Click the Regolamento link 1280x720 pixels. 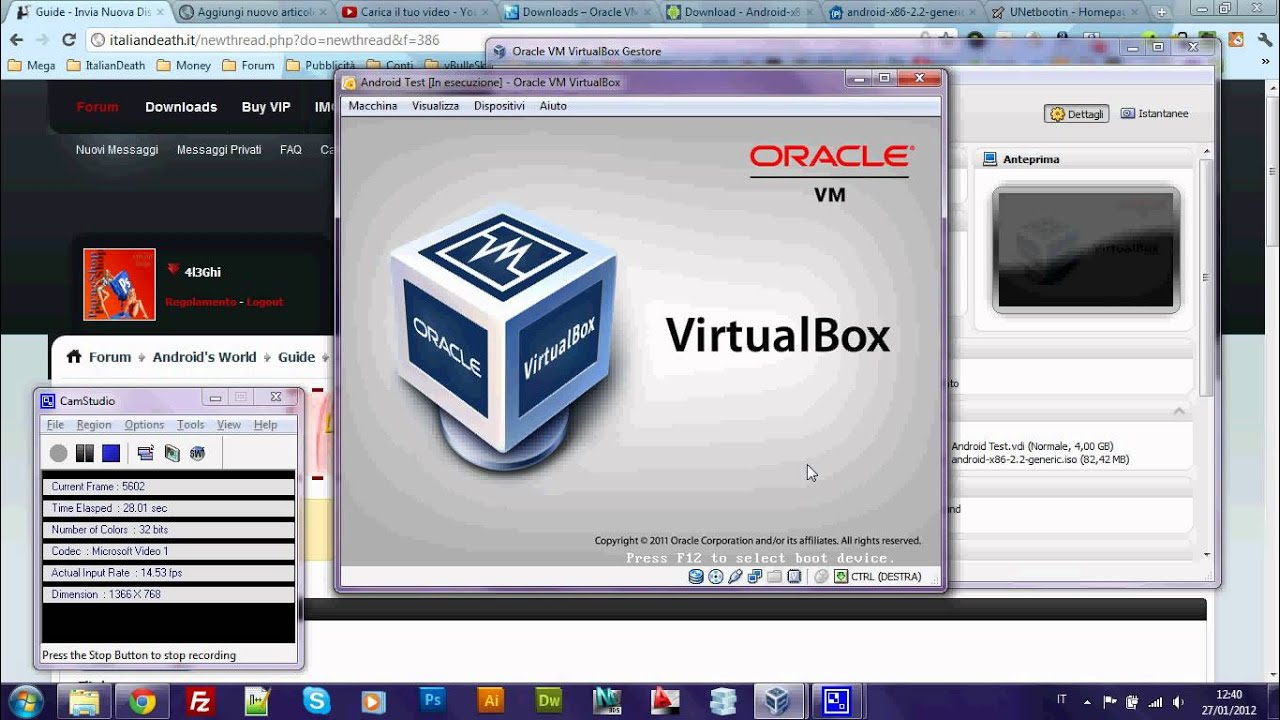click(x=201, y=302)
